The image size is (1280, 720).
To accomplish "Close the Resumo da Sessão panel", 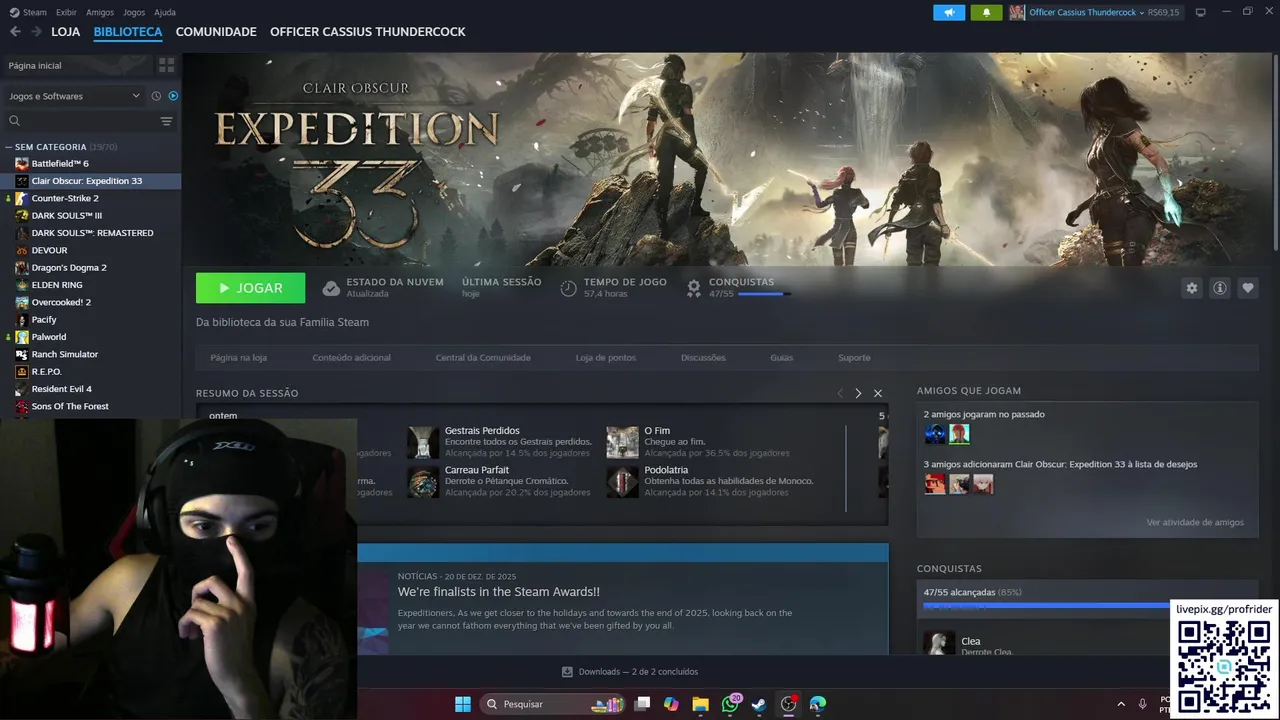I will (878, 393).
